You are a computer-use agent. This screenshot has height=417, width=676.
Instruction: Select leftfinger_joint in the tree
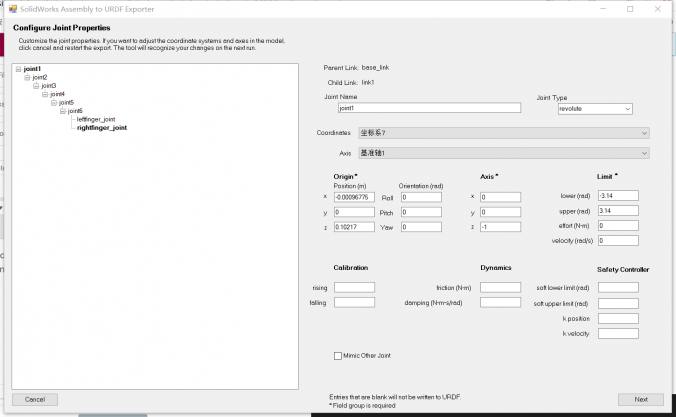click(x=96, y=119)
